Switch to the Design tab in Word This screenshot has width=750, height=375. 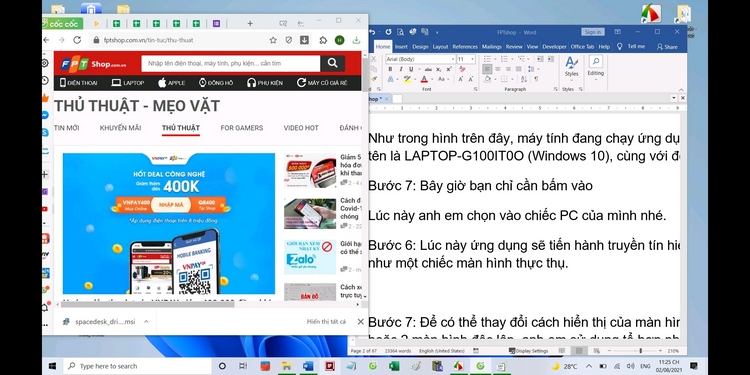click(x=420, y=46)
